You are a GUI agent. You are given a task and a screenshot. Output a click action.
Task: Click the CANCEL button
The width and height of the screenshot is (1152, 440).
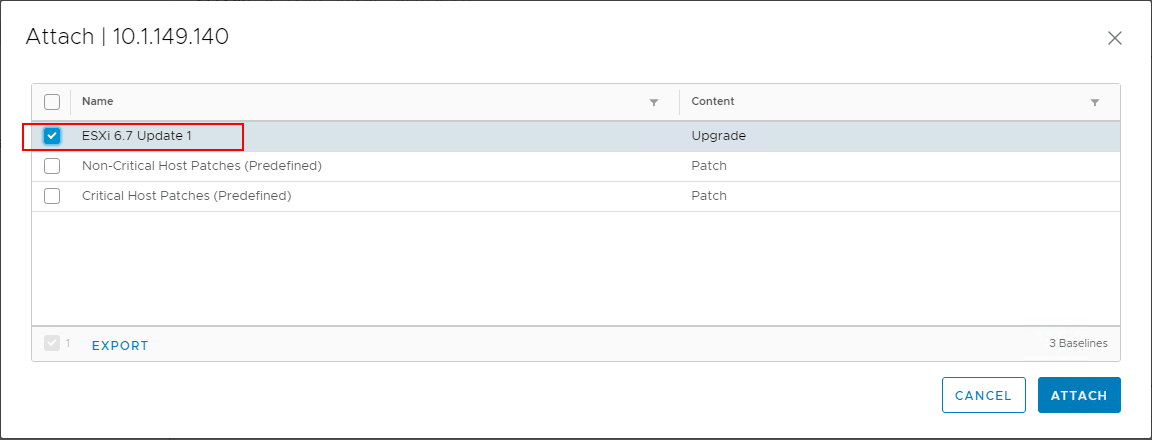pyautogui.click(x=983, y=395)
